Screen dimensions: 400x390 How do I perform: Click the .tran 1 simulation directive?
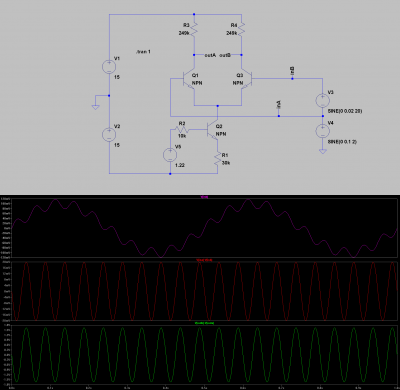coord(143,52)
